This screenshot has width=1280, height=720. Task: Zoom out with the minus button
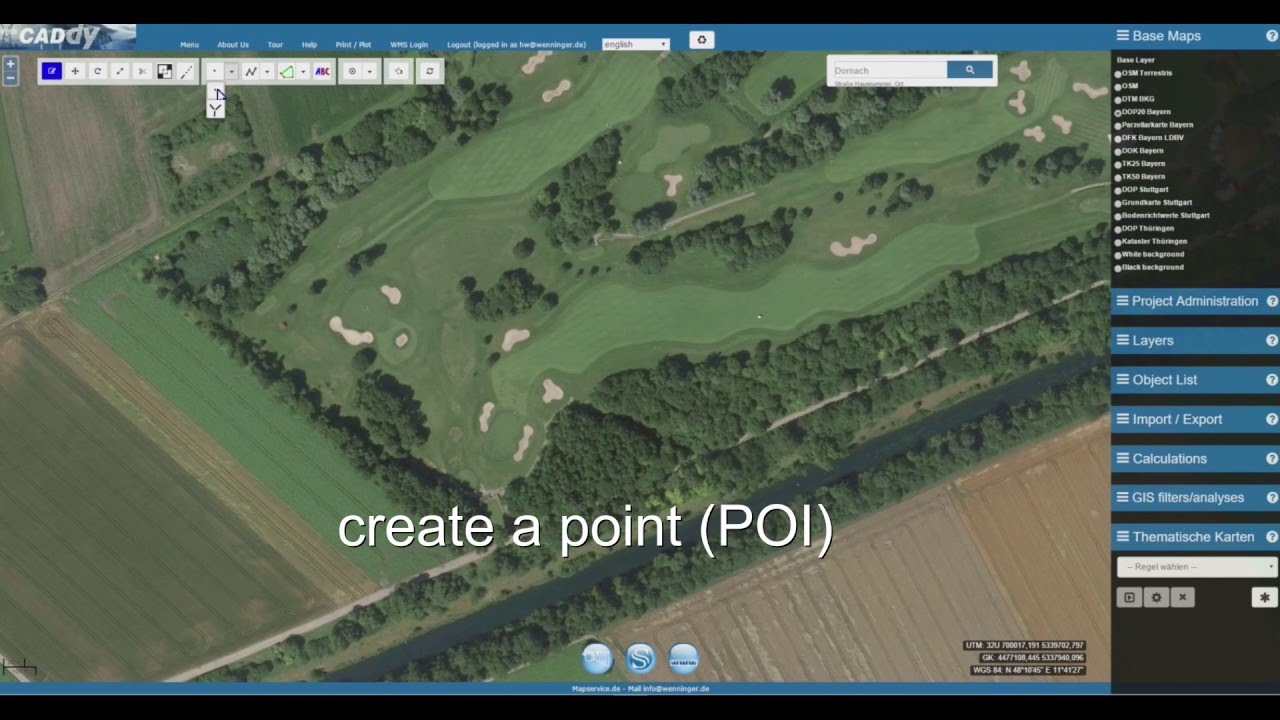10,77
